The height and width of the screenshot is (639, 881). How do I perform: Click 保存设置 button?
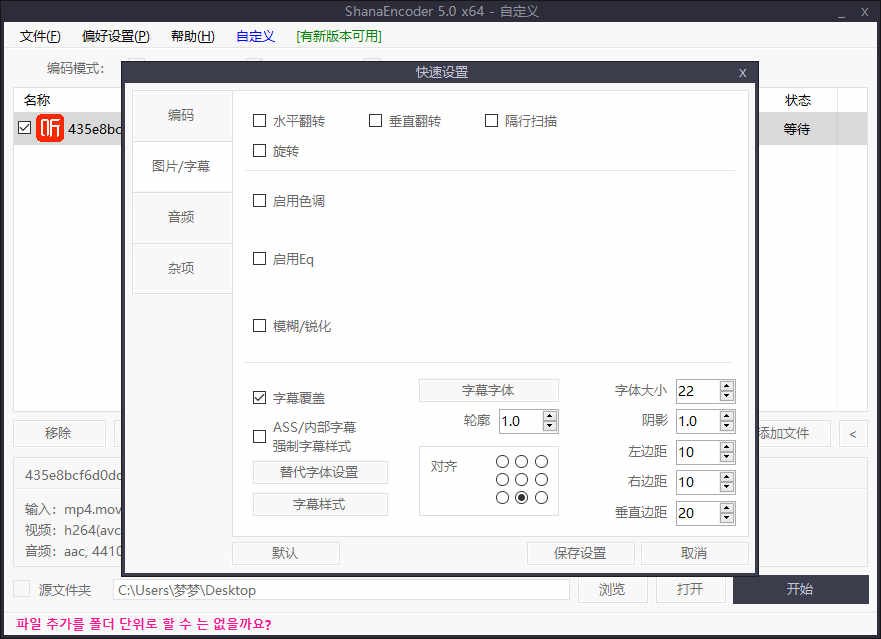click(x=580, y=553)
